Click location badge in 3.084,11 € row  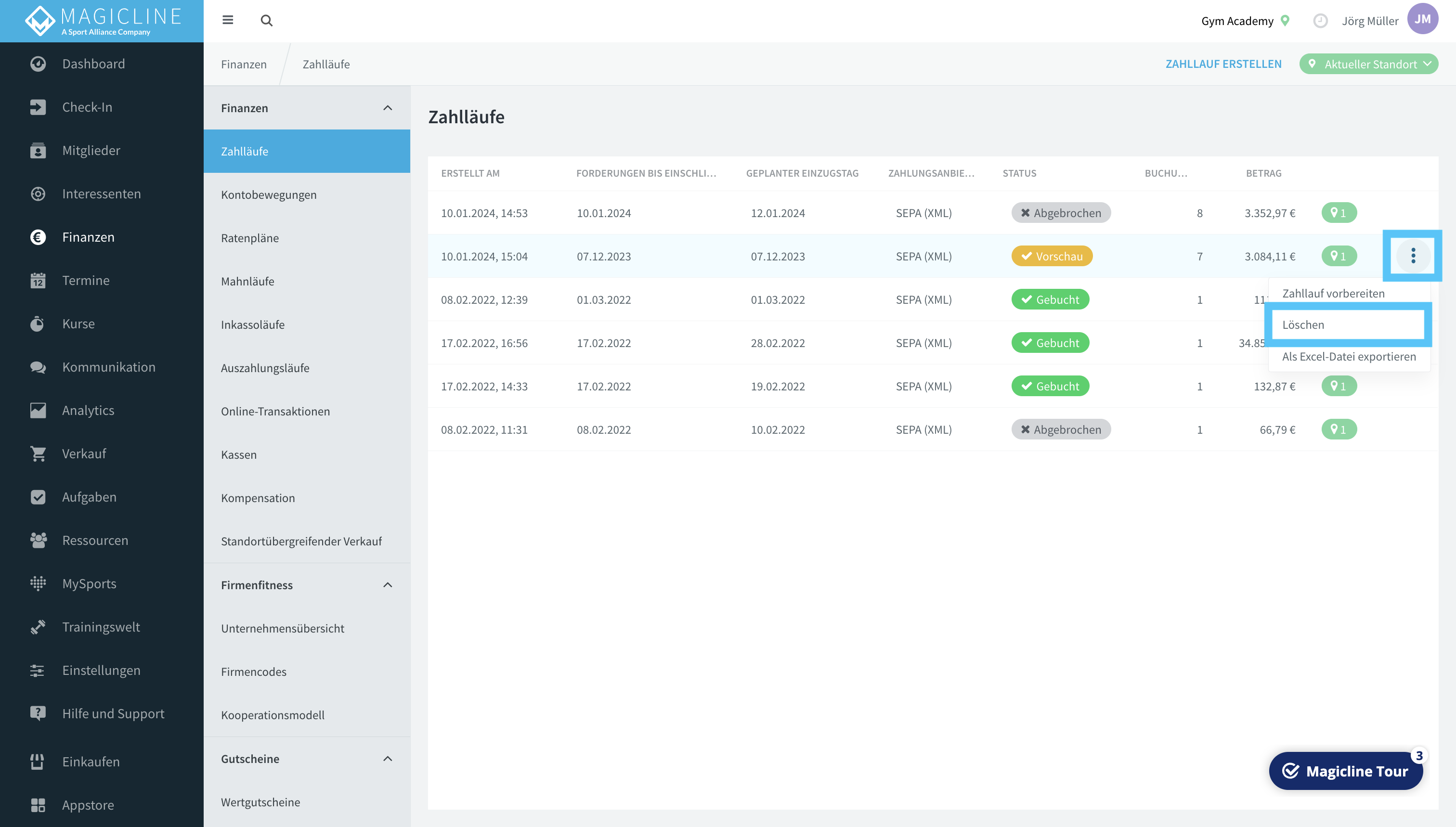pyautogui.click(x=1339, y=256)
